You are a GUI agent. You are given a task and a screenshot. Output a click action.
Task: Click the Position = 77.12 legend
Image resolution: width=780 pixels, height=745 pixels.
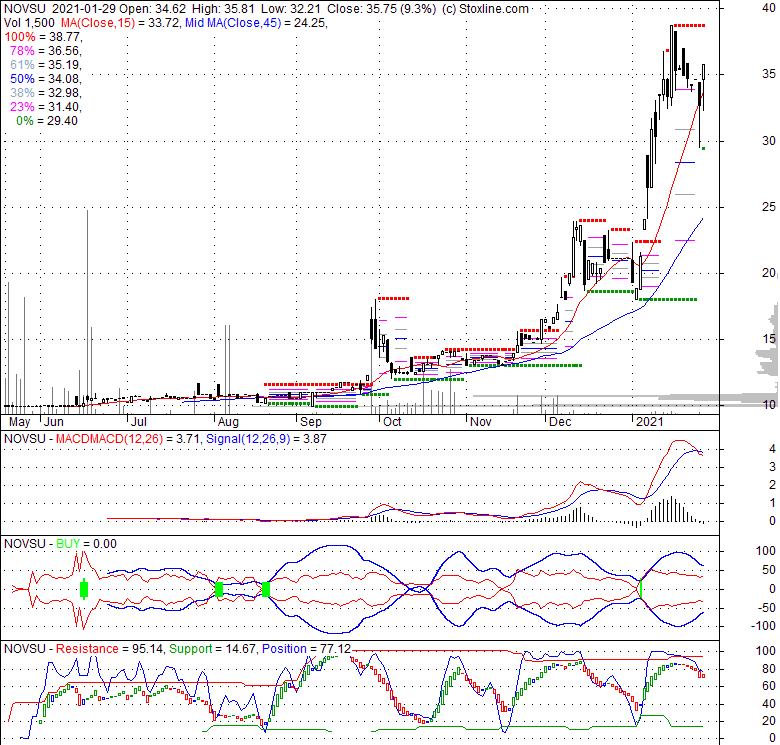[306, 649]
